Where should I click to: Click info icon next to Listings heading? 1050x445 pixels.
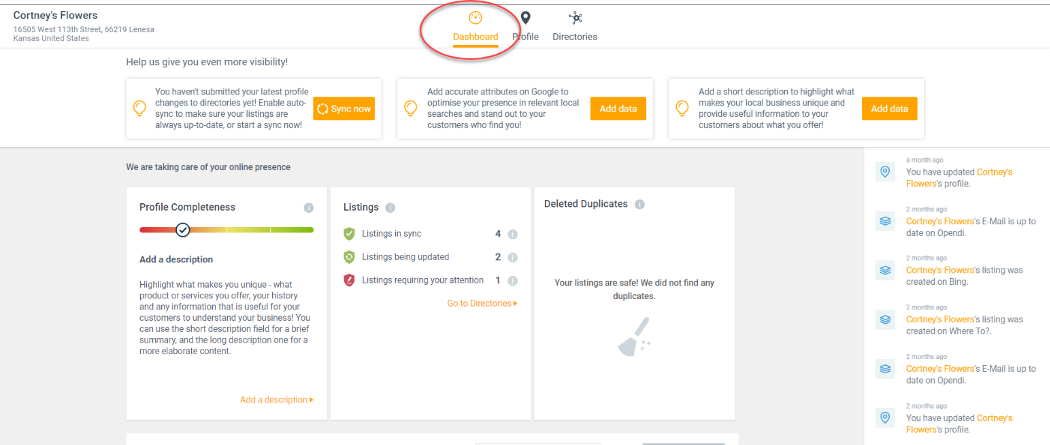pyautogui.click(x=390, y=208)
